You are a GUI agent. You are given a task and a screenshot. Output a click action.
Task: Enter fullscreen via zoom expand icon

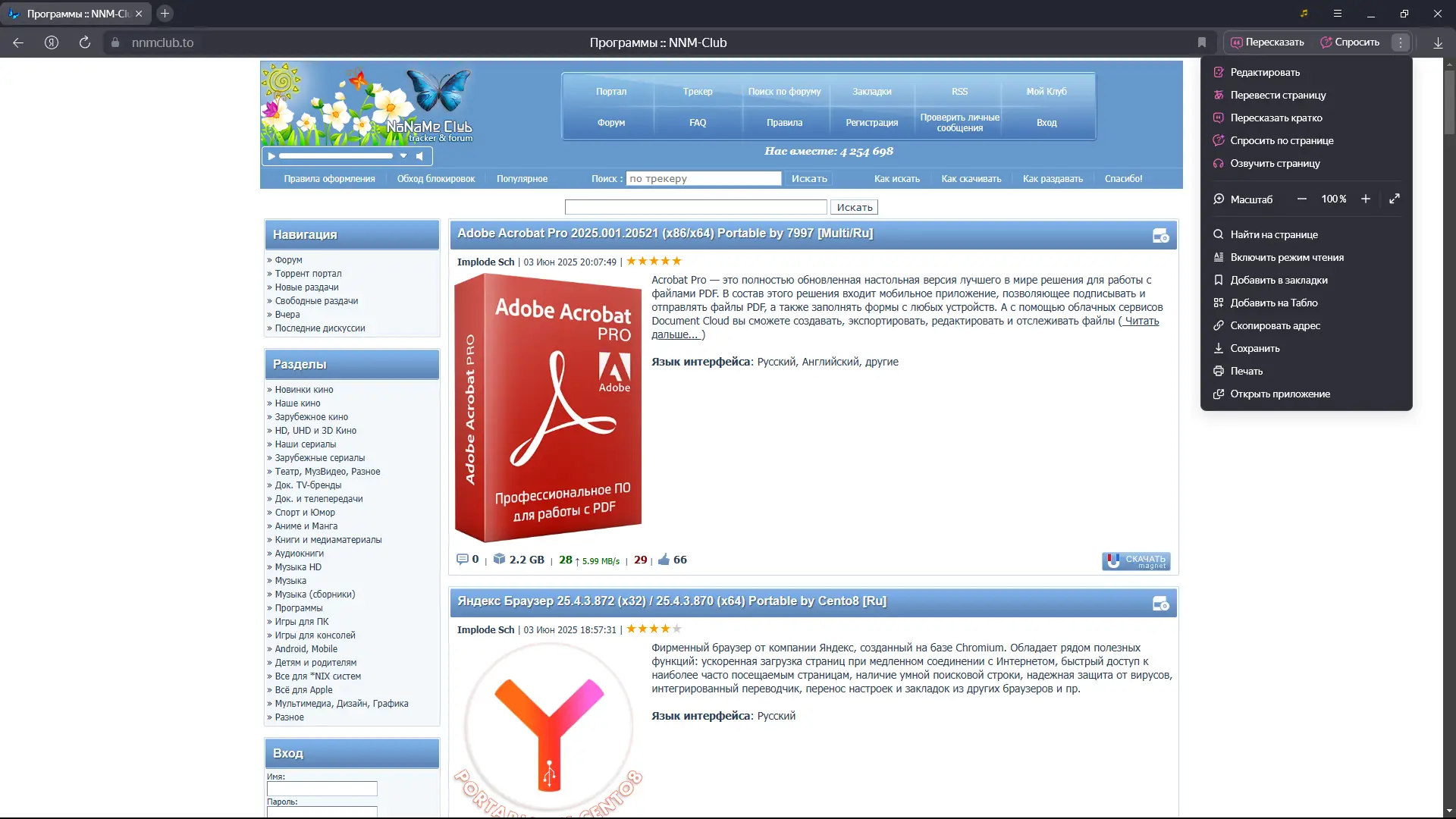(x=1394, y=199)
